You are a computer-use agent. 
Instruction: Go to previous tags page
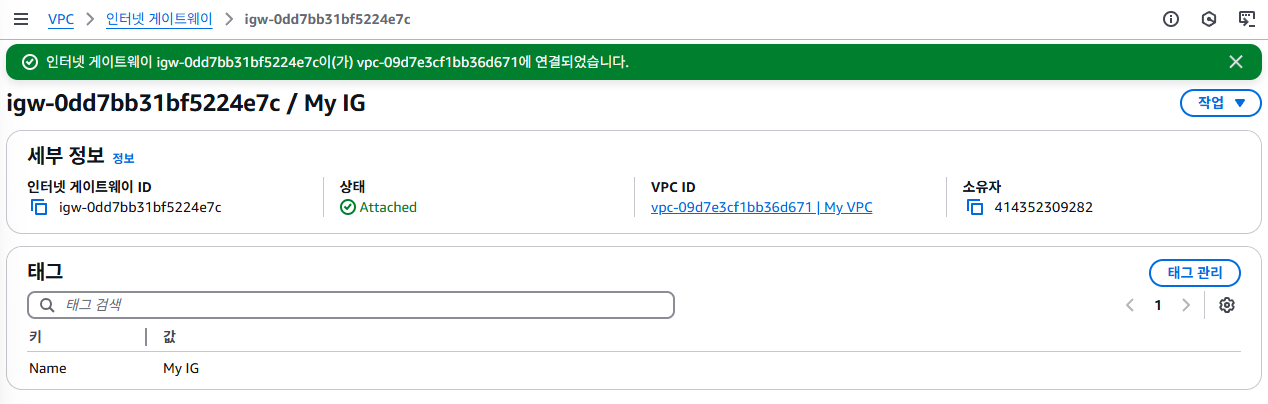1130,305
